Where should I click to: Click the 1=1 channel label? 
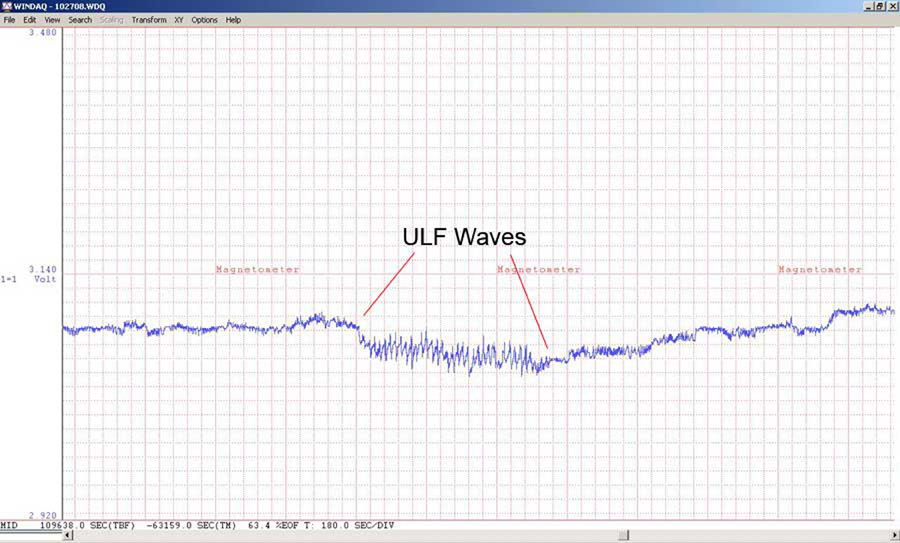9,279
